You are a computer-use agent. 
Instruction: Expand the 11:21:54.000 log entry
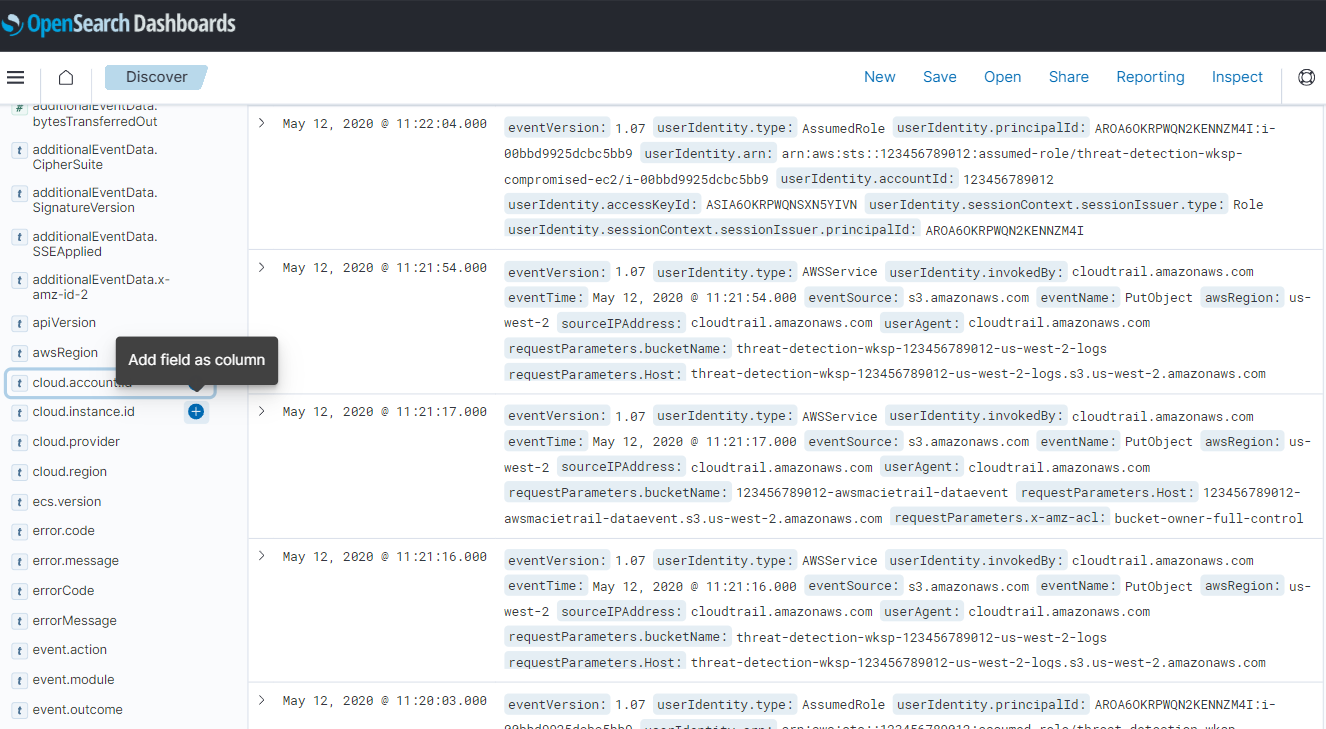pos(262,268)
